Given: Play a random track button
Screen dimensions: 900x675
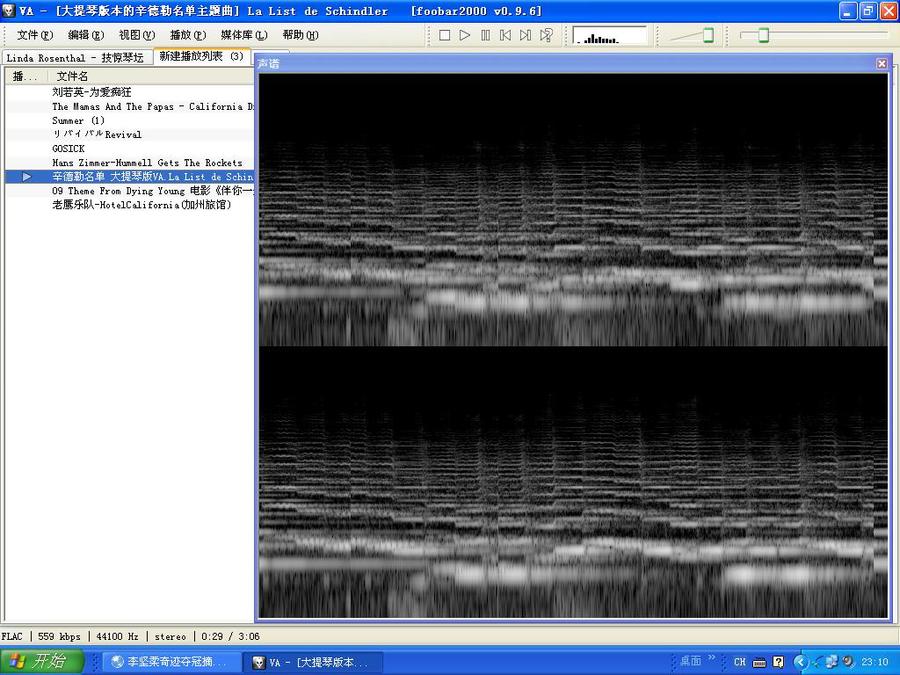Looking at the screenshot, I should [x=546, y=36].
